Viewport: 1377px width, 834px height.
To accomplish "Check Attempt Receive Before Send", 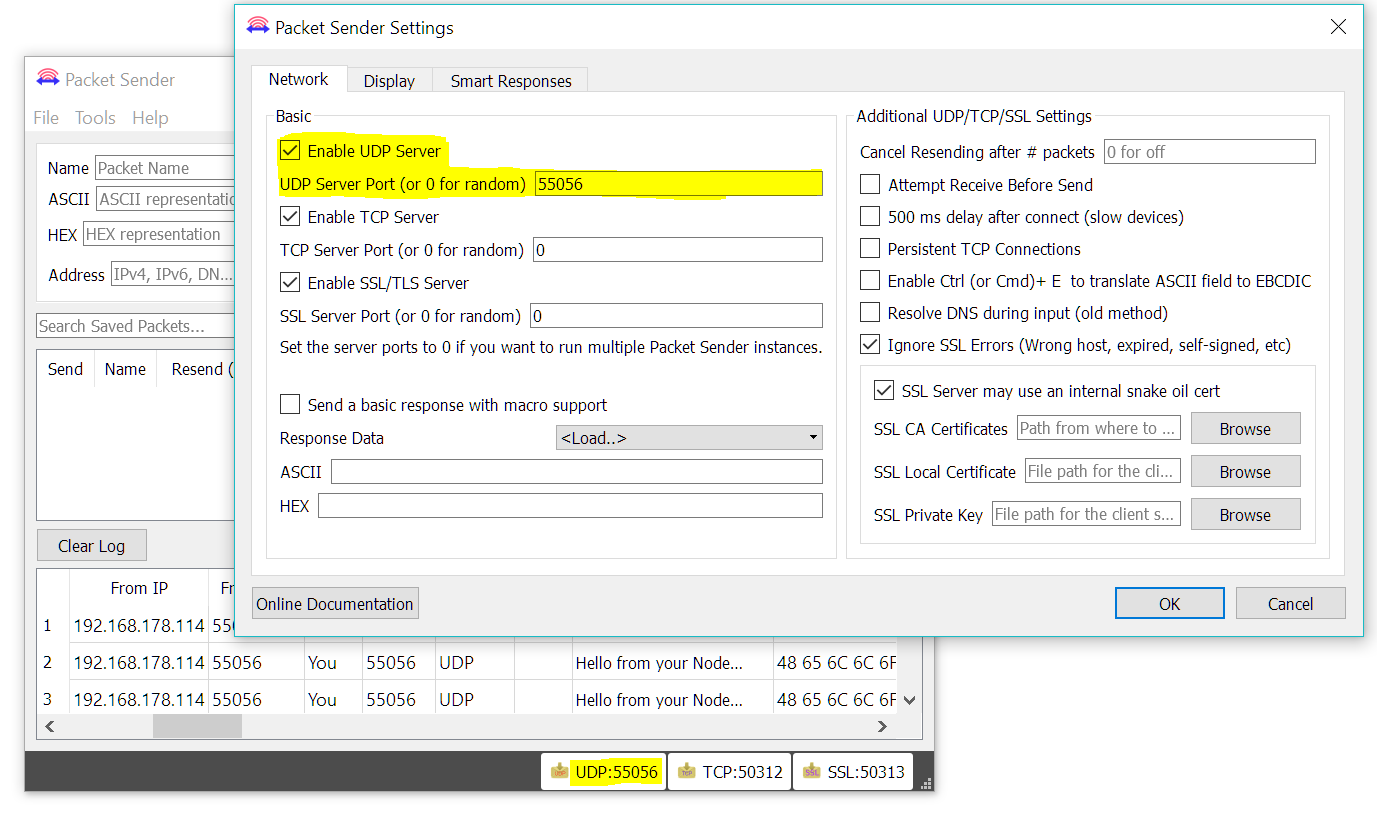I will [x=870, y=185].
